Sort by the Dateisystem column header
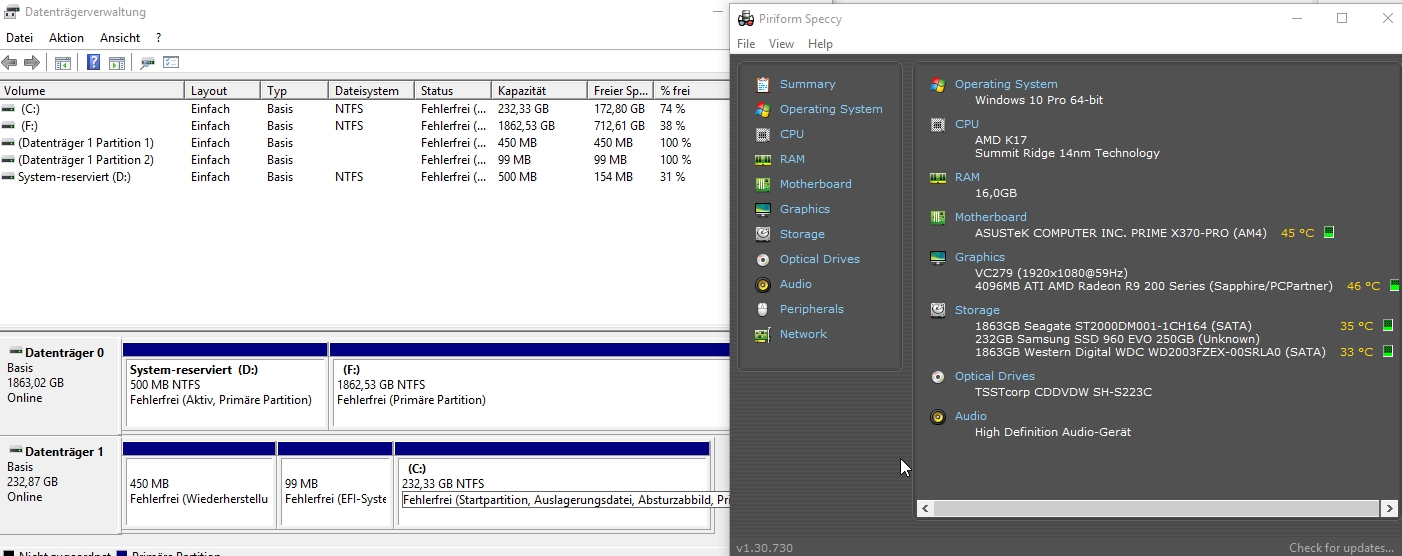The width and height of the screenshot is (1402, 556). click(370, 90)
